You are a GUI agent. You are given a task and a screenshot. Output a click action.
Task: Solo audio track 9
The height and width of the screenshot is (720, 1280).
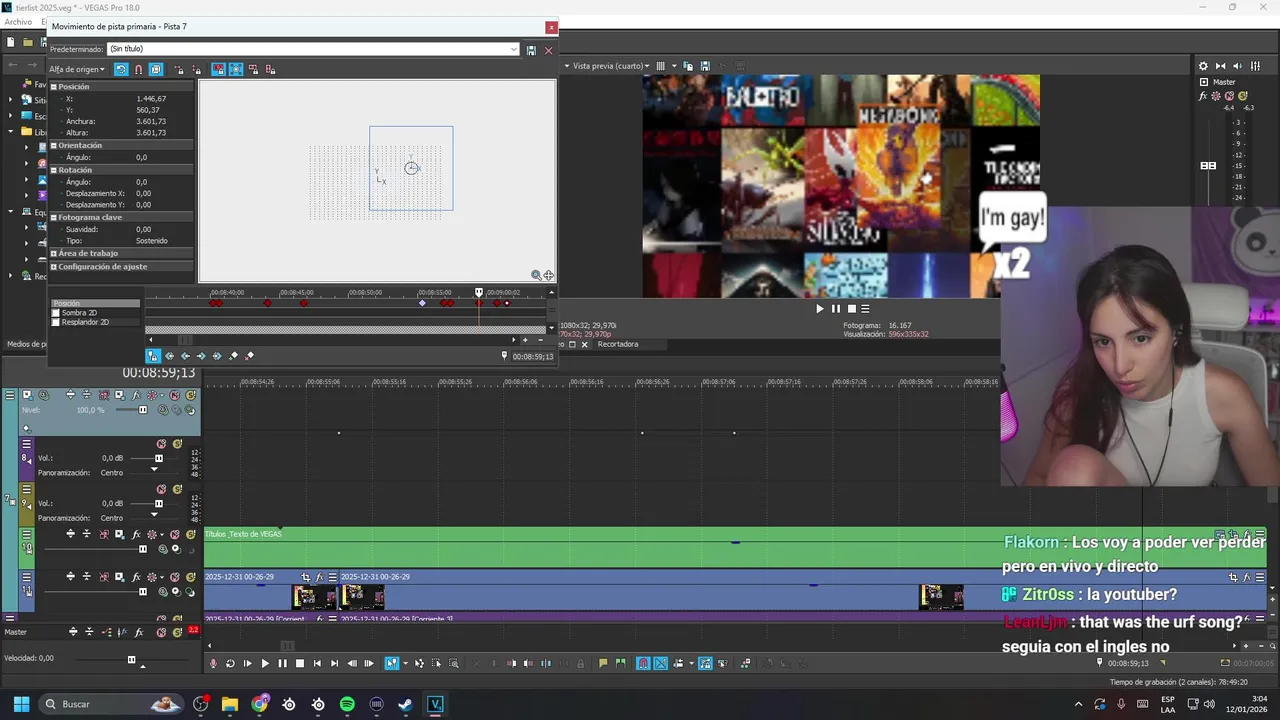tap(177, 490)
